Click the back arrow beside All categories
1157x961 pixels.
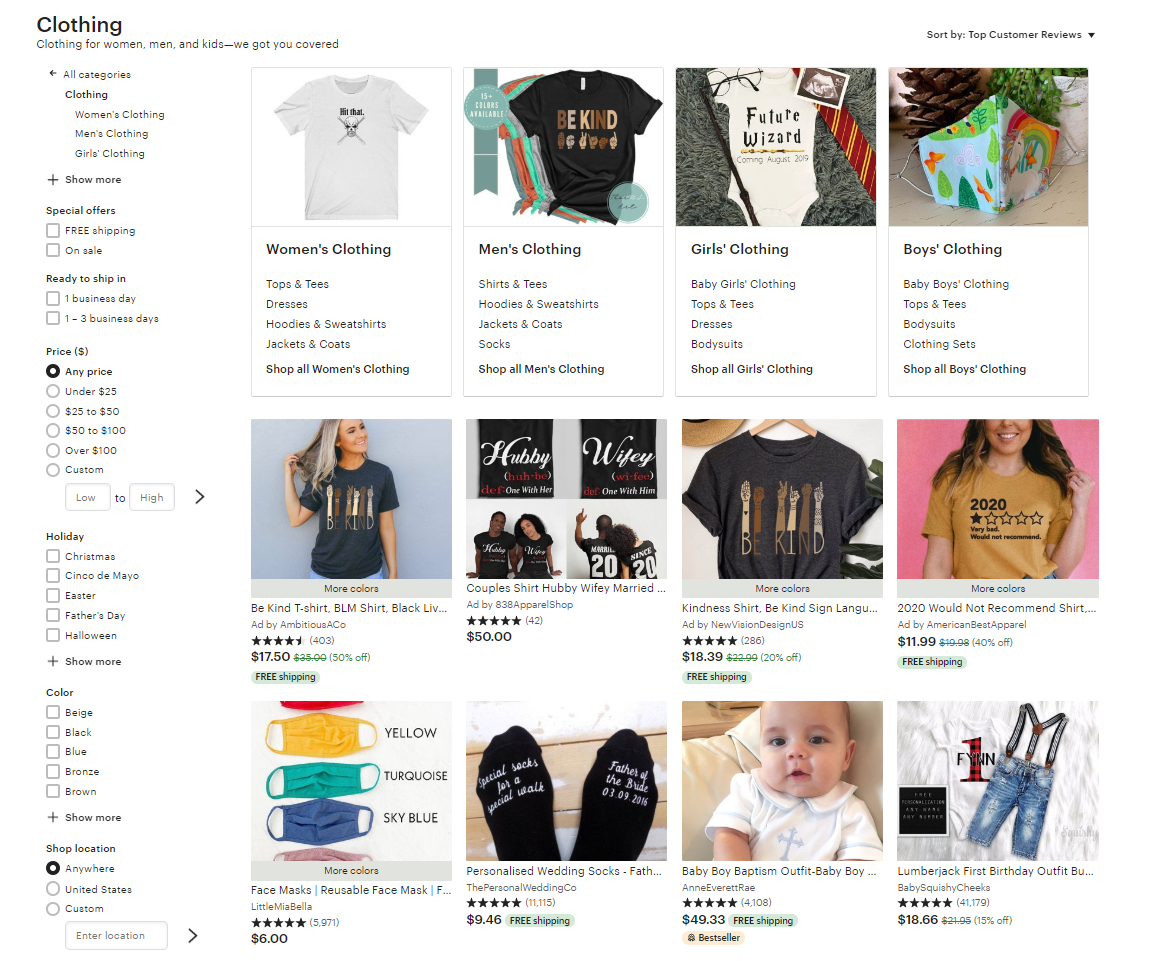(52, 74)
